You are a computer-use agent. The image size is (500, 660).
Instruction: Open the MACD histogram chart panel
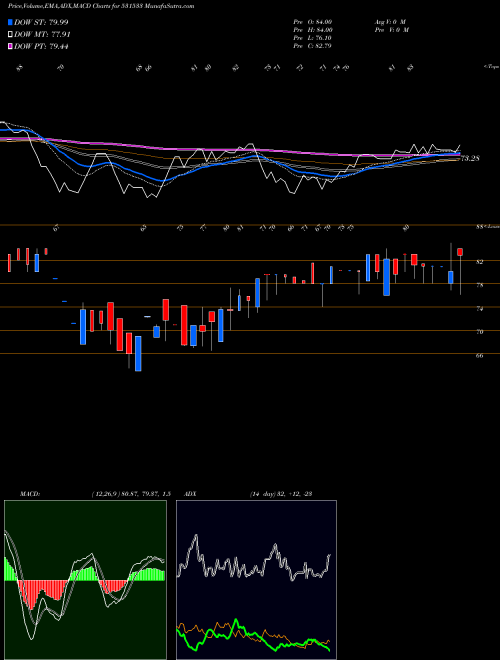85,580
